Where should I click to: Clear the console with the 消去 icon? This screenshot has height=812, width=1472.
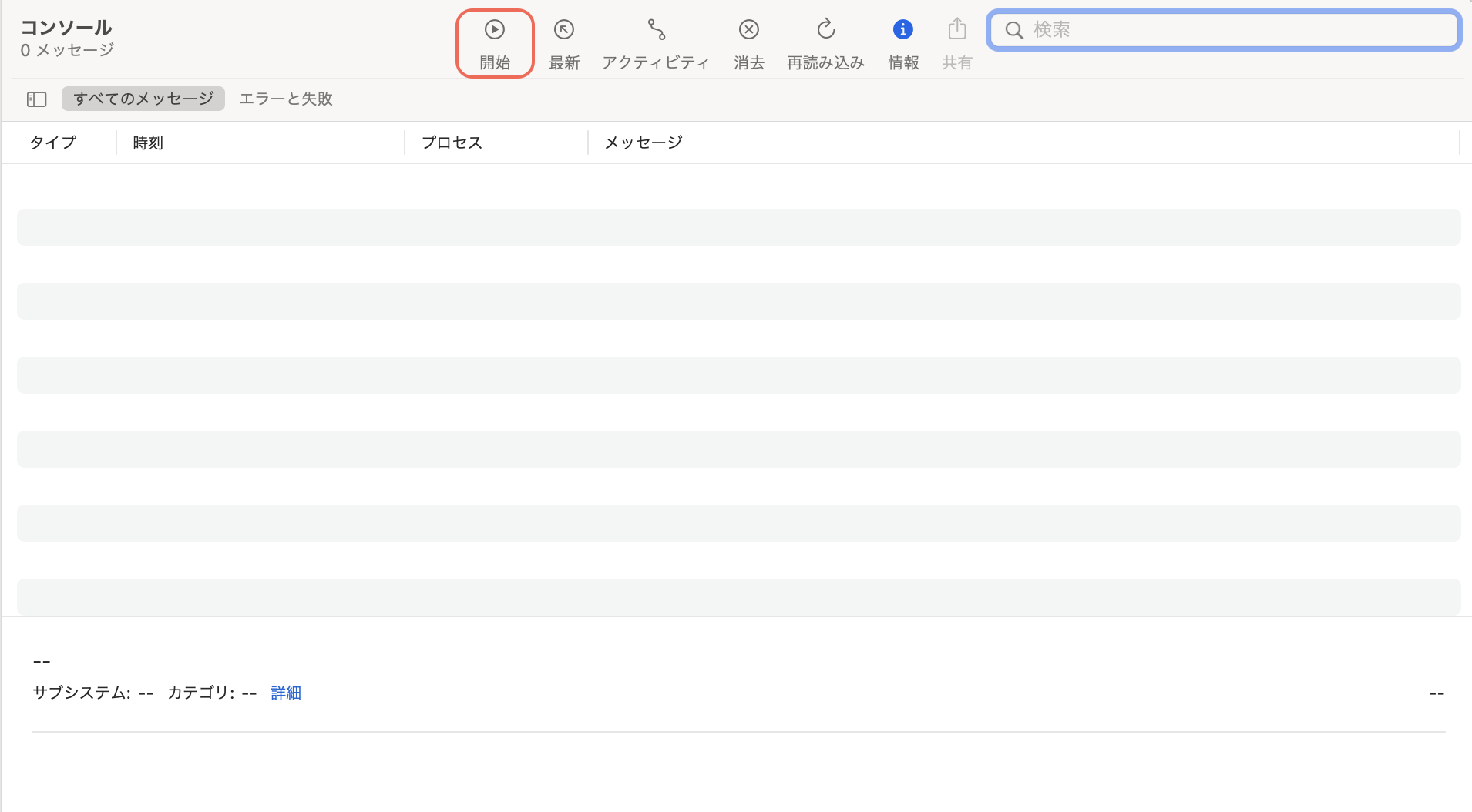(x=747, y=42)
